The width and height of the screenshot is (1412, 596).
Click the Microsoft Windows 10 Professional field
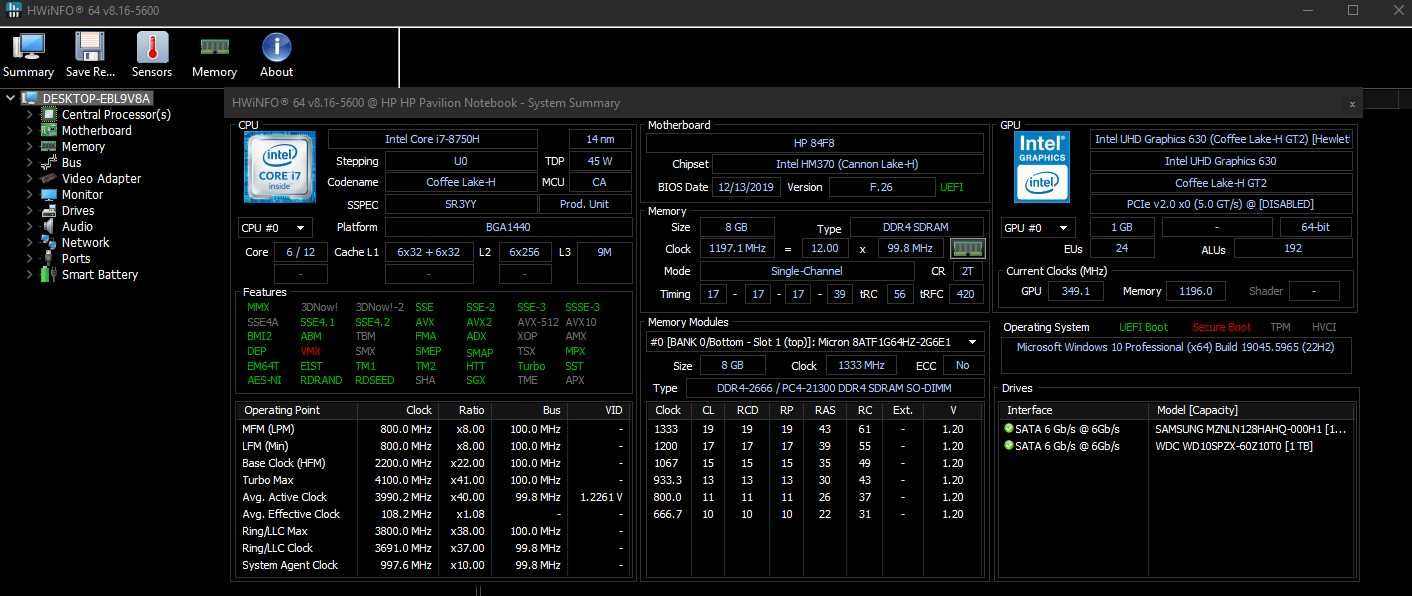pos(1176,356)
